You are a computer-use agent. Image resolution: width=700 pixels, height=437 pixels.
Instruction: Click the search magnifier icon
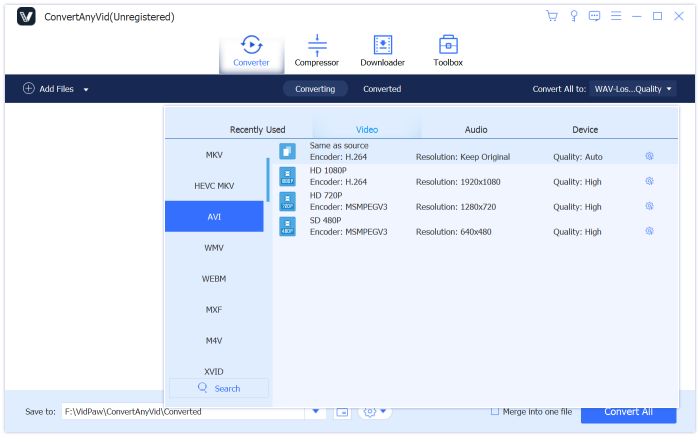(x=203, y=387)
